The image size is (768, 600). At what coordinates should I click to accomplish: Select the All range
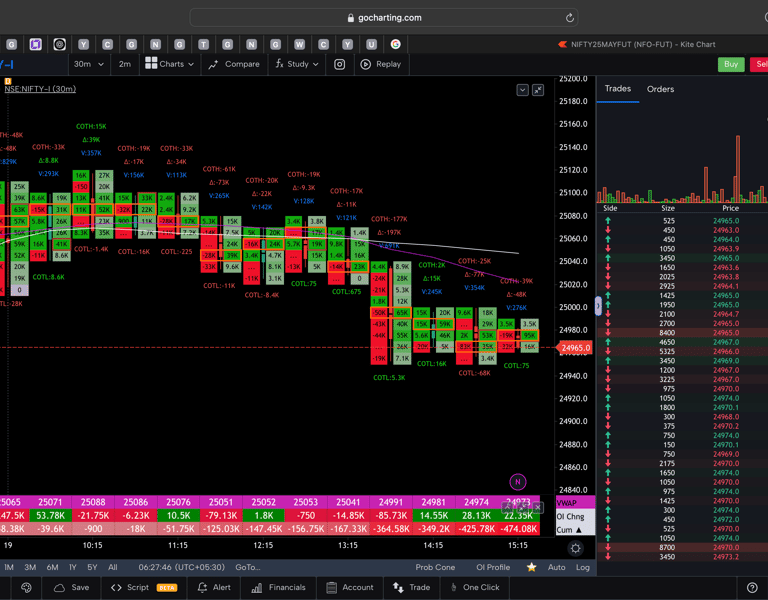pyautogui.click(x=113, y=567)
